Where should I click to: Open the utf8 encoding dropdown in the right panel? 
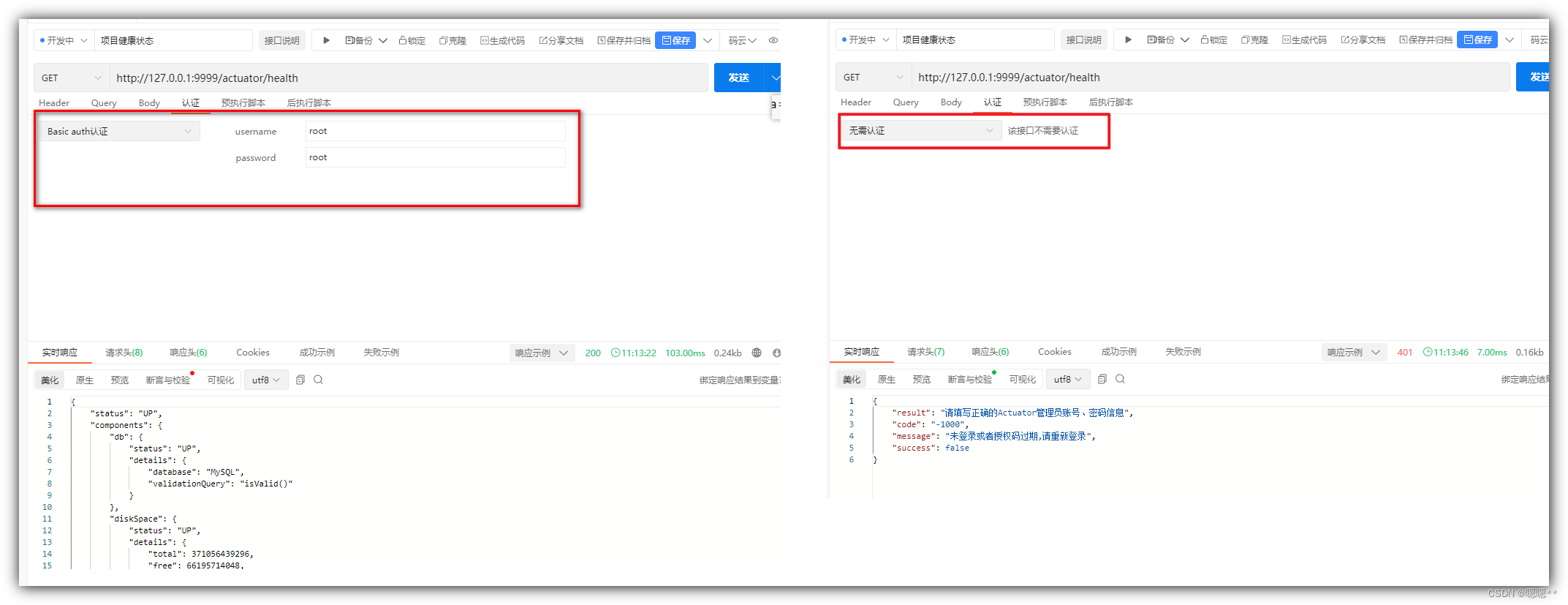[1067, 379]
